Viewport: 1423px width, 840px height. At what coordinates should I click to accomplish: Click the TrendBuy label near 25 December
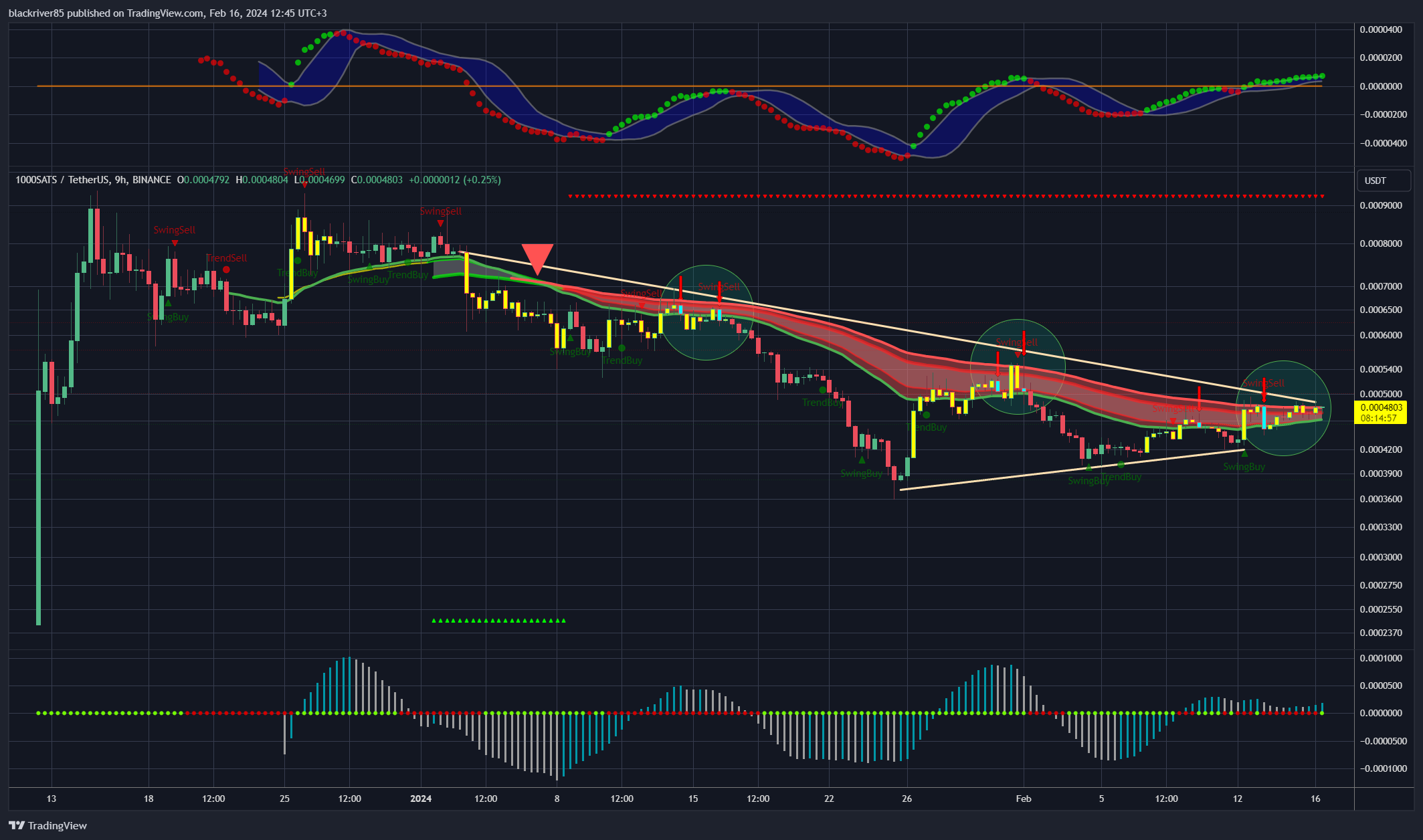(297, 273)
